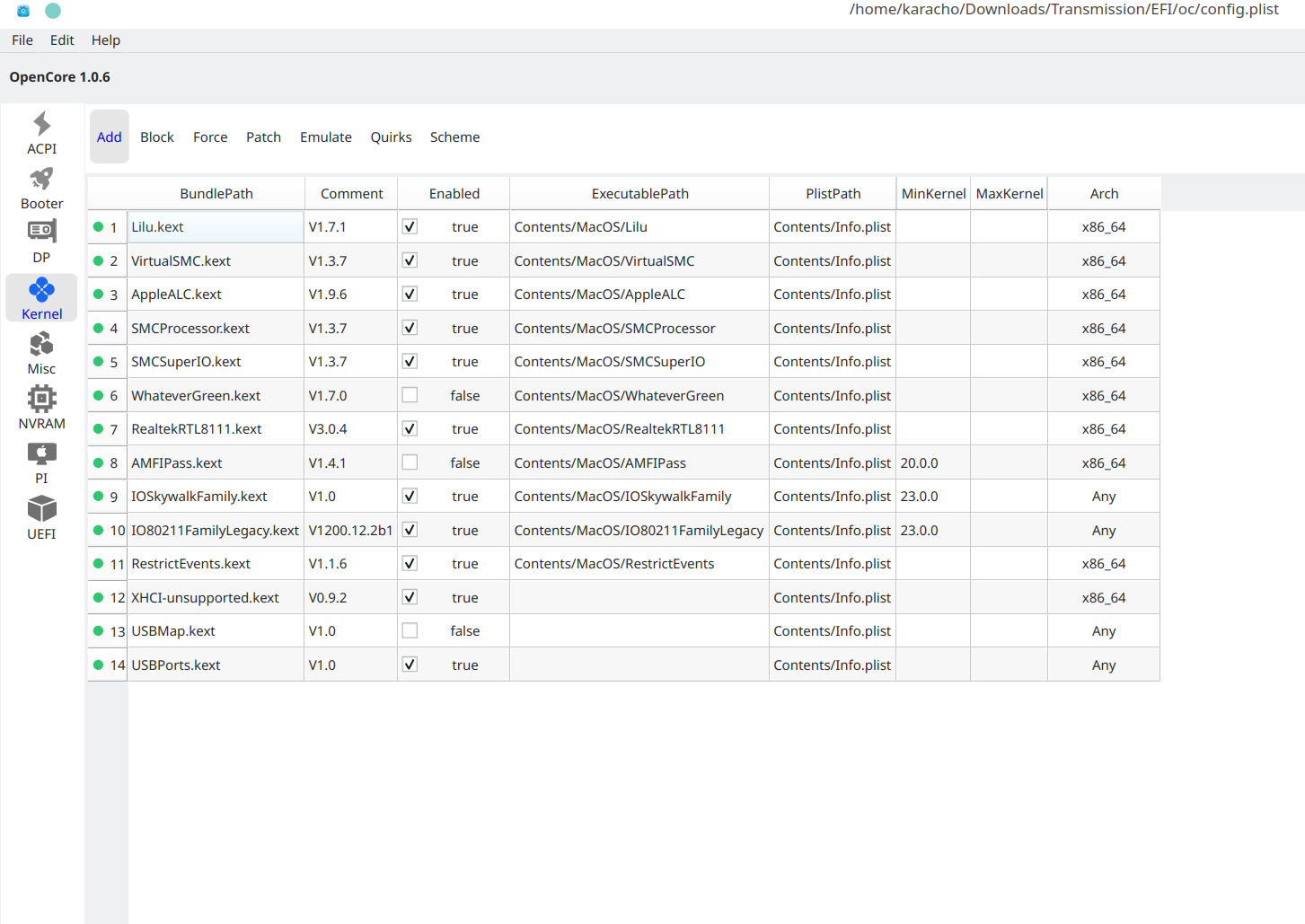Viewport: 1305px width, 924px height.
Task: Click comment cell V1200.12.2b1
Action: click(351, 530)
